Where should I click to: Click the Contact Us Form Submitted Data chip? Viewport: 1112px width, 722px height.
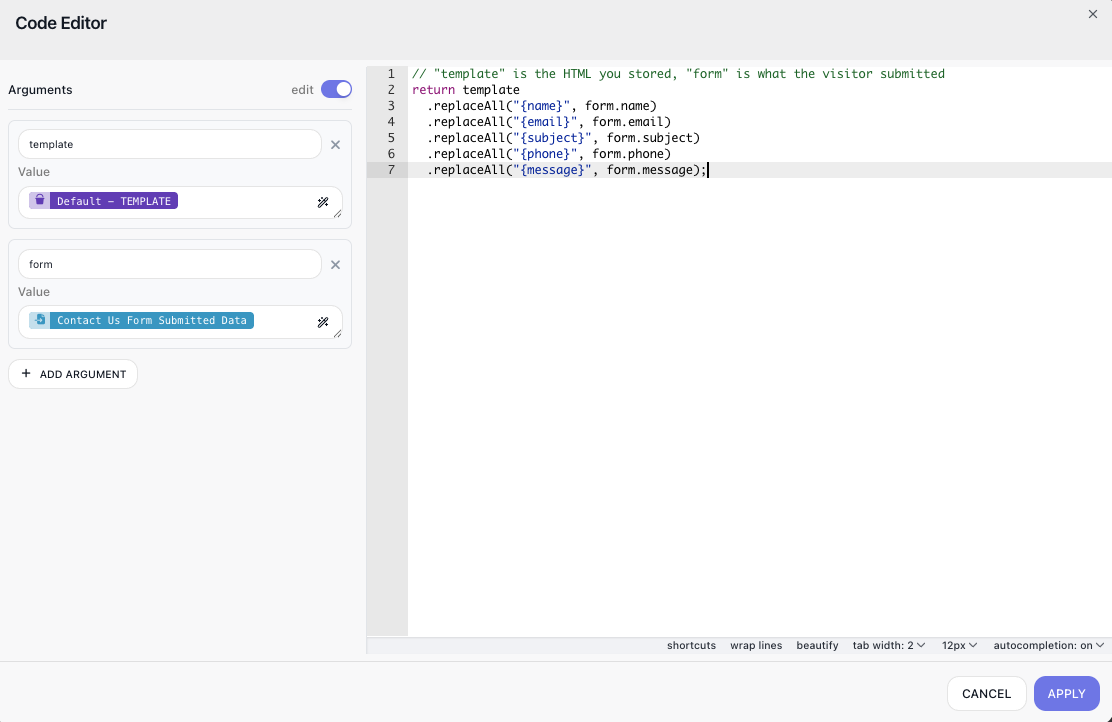tap(141, 320)
